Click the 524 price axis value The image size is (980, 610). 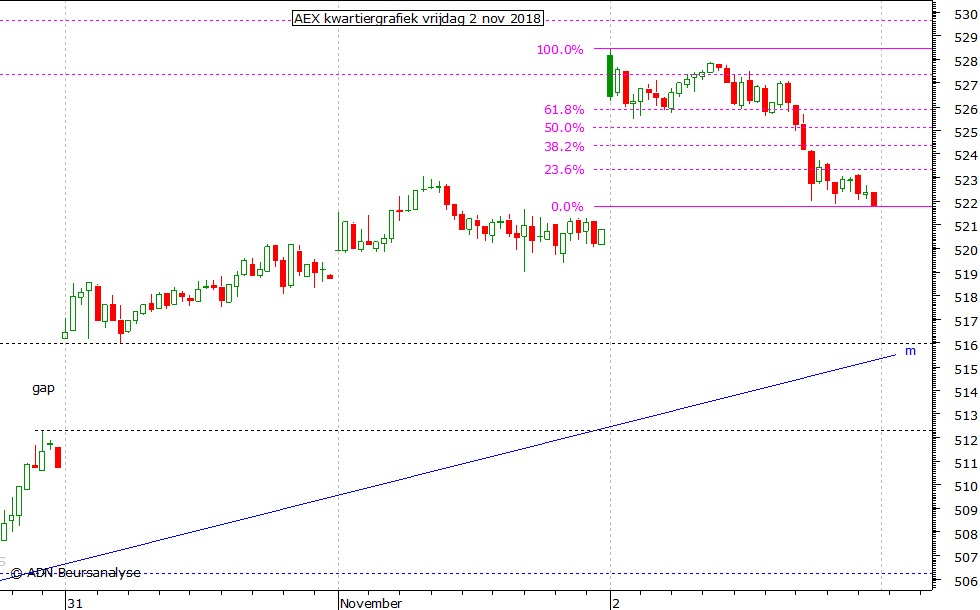click(966, 156)
